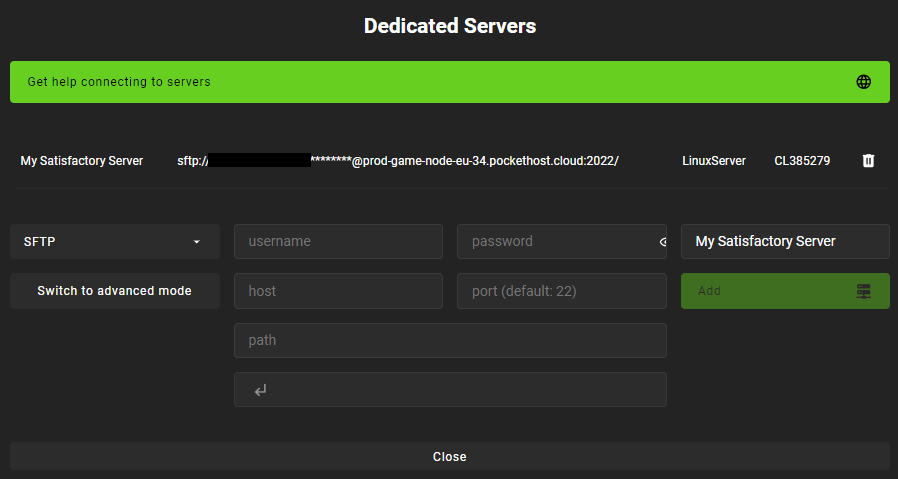Screen dimensions: 898x479
Task: Focus the port (default: 22) field
Action: pyautogui.click(x=561, y=291)
